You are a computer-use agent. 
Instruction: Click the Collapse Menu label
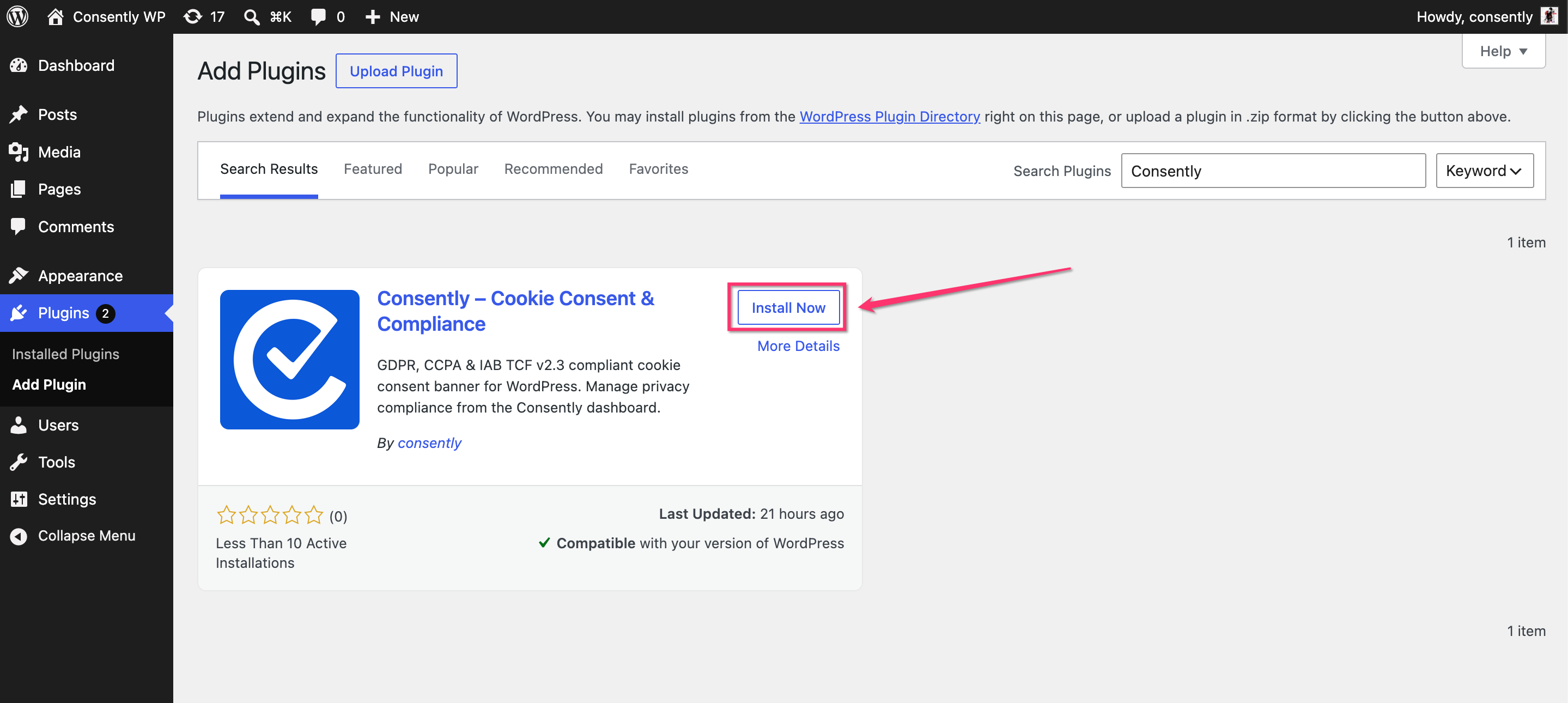pos(87,536)
